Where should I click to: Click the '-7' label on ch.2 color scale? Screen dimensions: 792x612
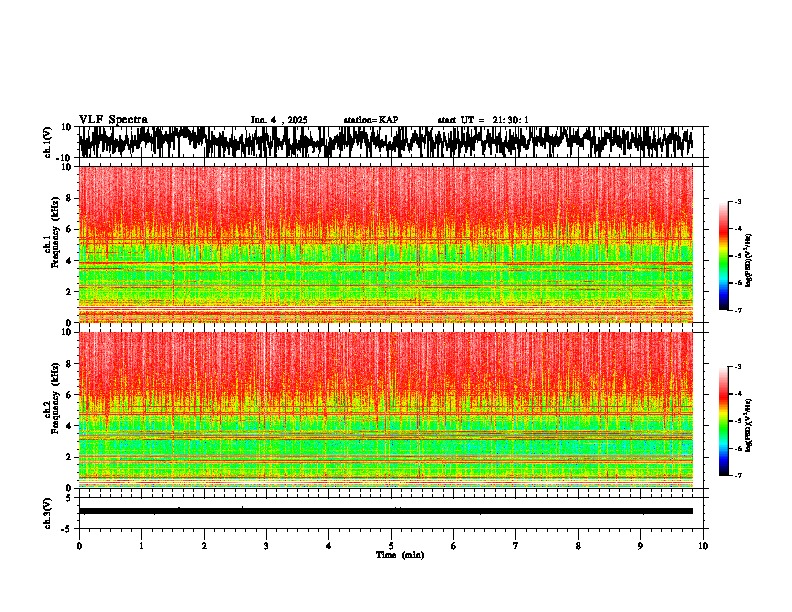click(737, 476)
